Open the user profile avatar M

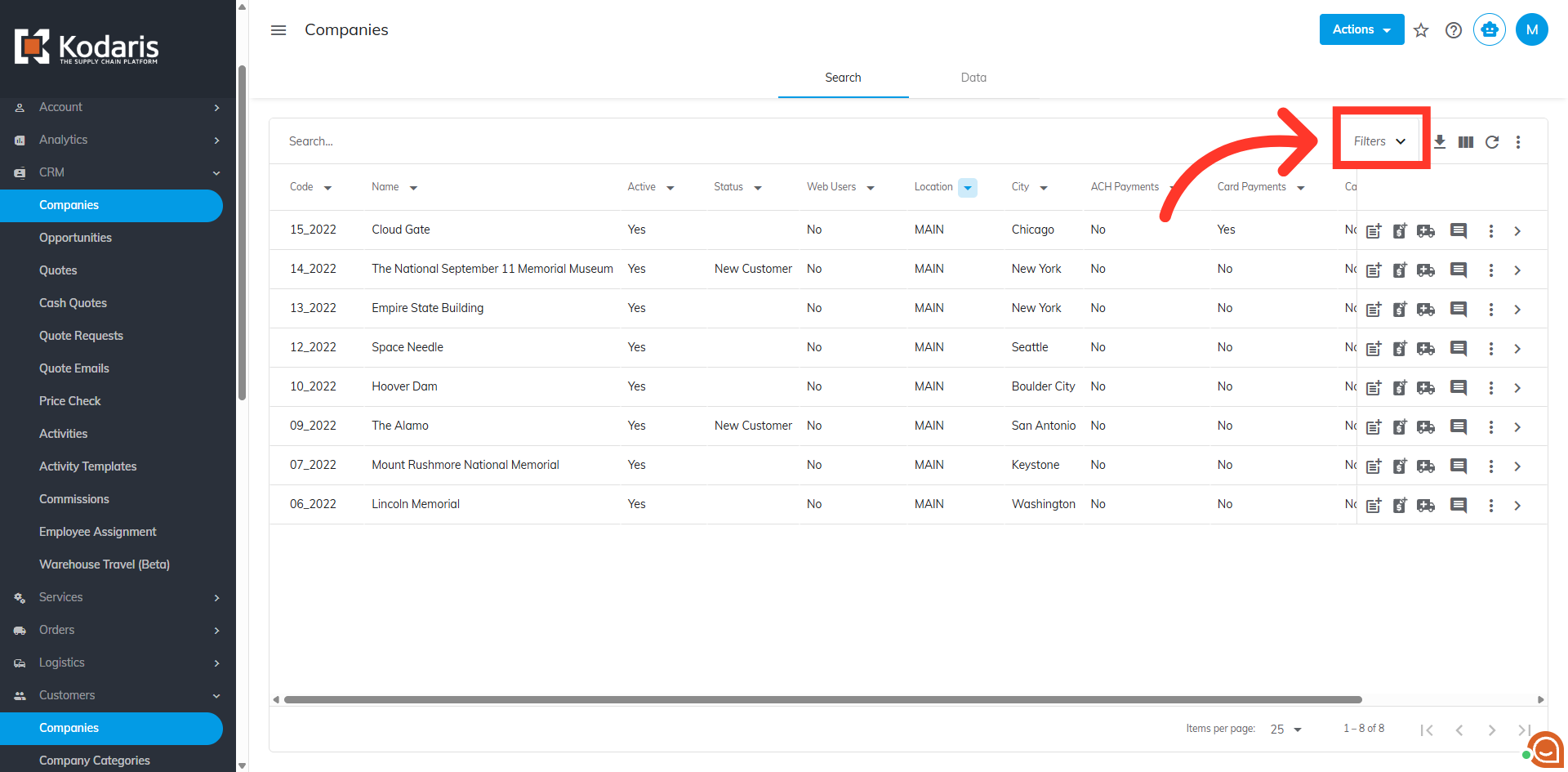[1532, 29]
